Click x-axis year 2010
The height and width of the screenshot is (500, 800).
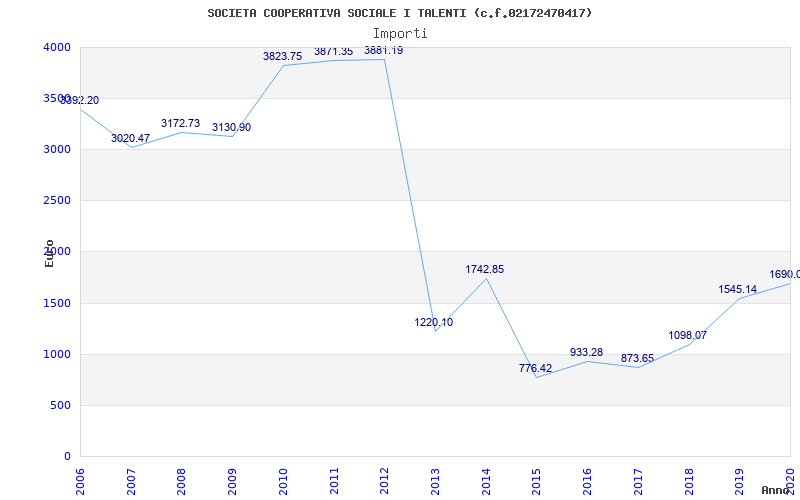(x=283, y=482)
